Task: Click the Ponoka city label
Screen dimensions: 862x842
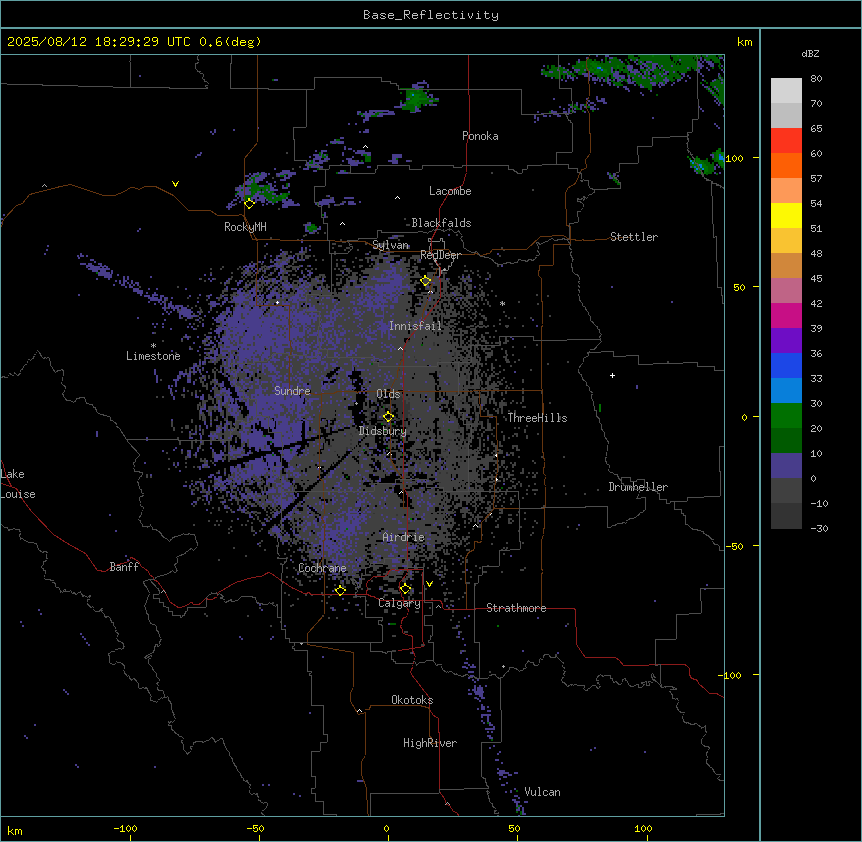Action: [x=480, y=136]
